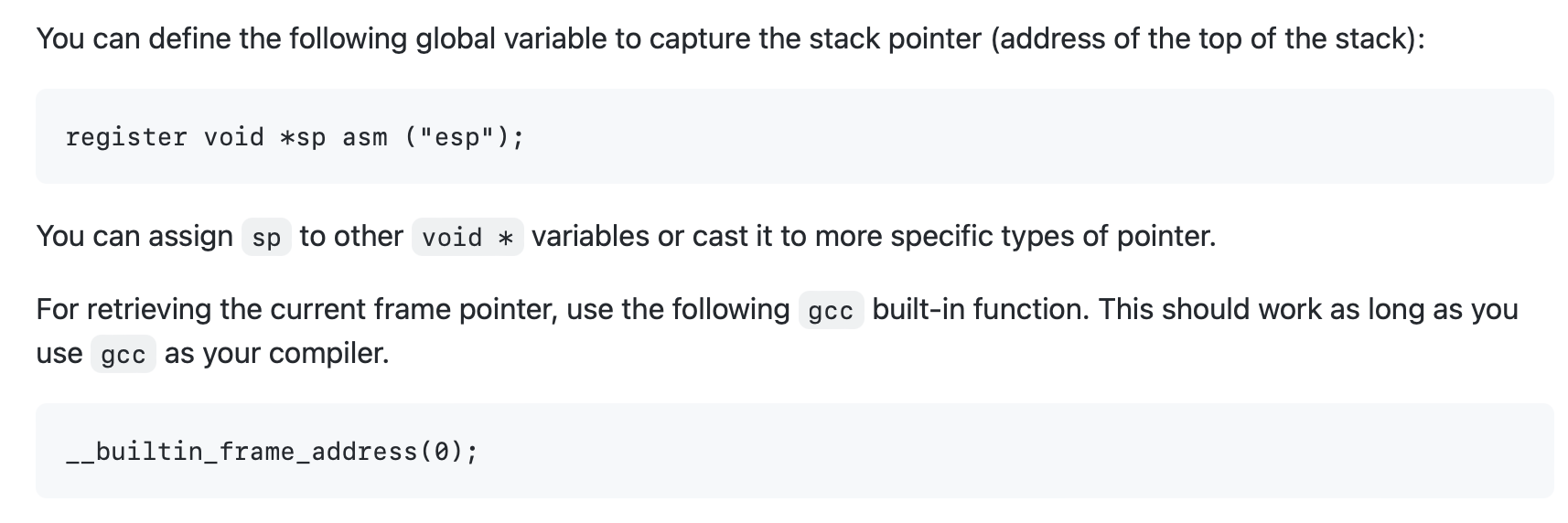Viewport: 1568px width, 523px height.
Task: Click the '*sp' token in the code block
Action: 303,137
